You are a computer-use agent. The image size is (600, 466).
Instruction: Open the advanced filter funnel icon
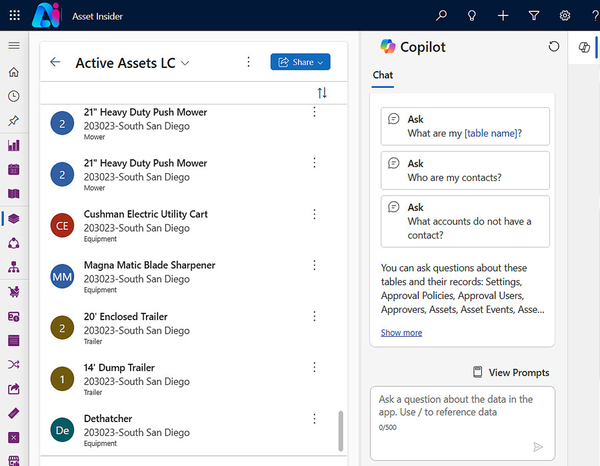(x=534, y=15)
